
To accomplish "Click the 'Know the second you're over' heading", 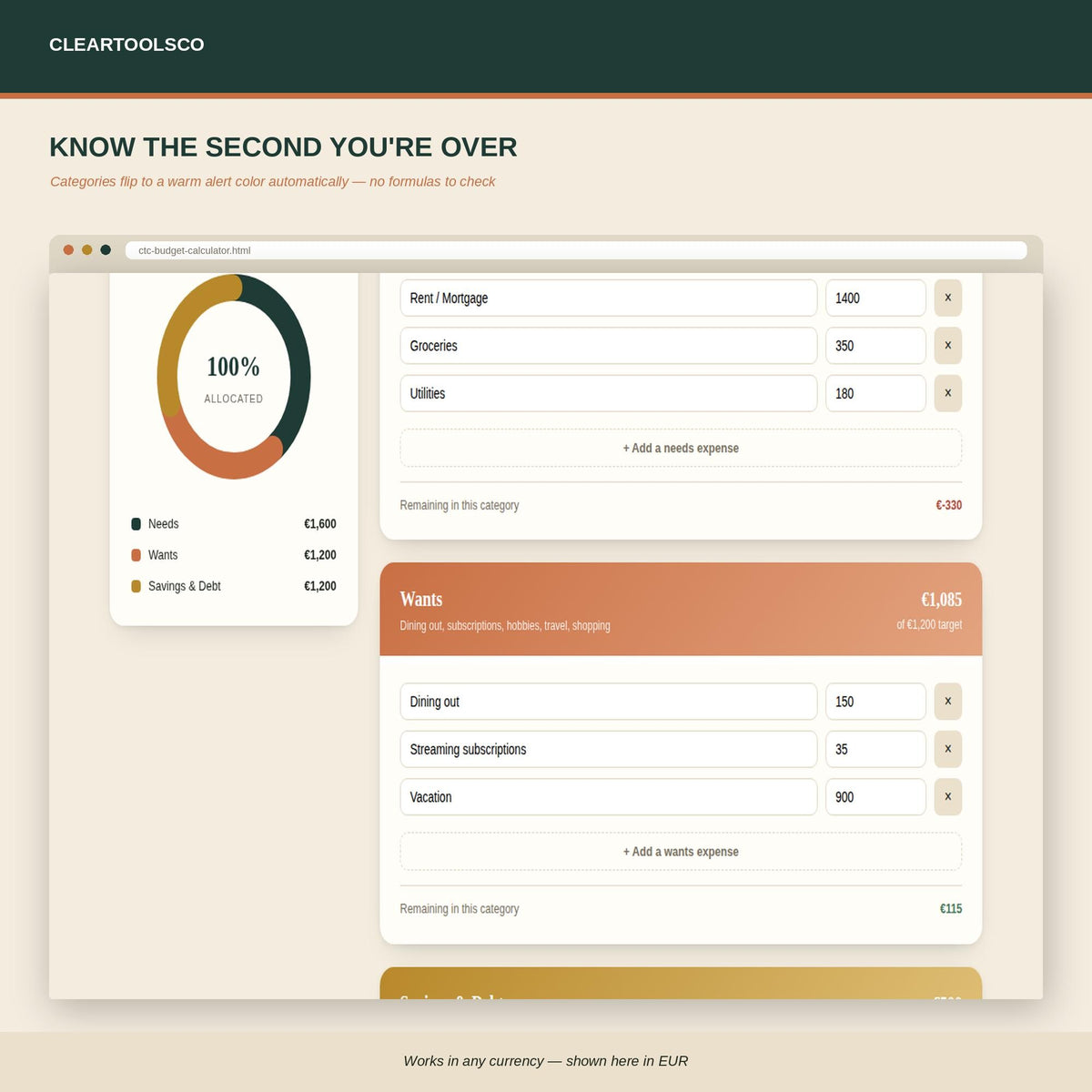I will click(283, 147).
